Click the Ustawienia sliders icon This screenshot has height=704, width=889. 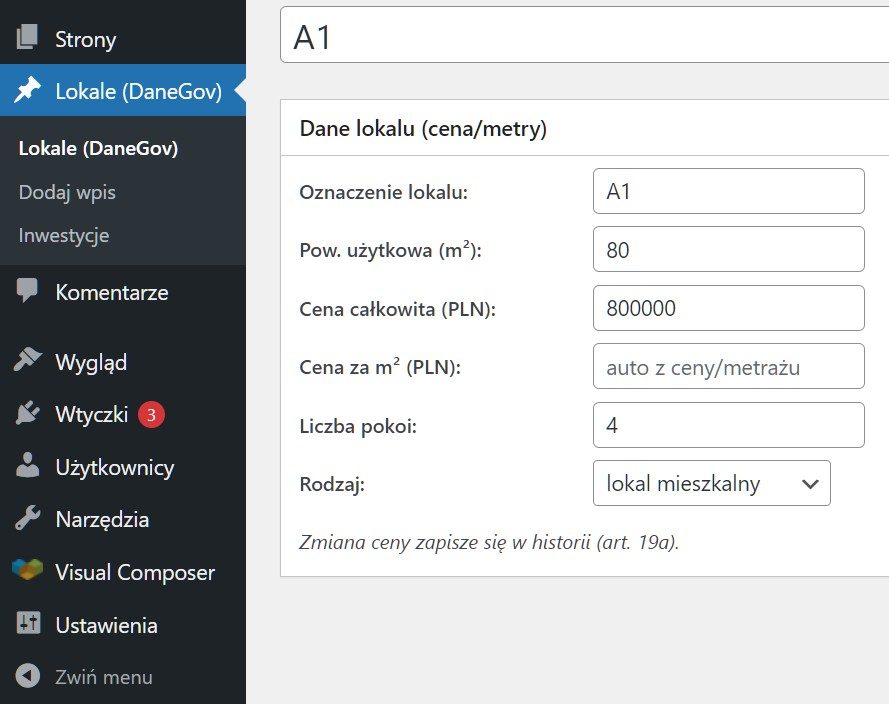click(x=27, y=625)
